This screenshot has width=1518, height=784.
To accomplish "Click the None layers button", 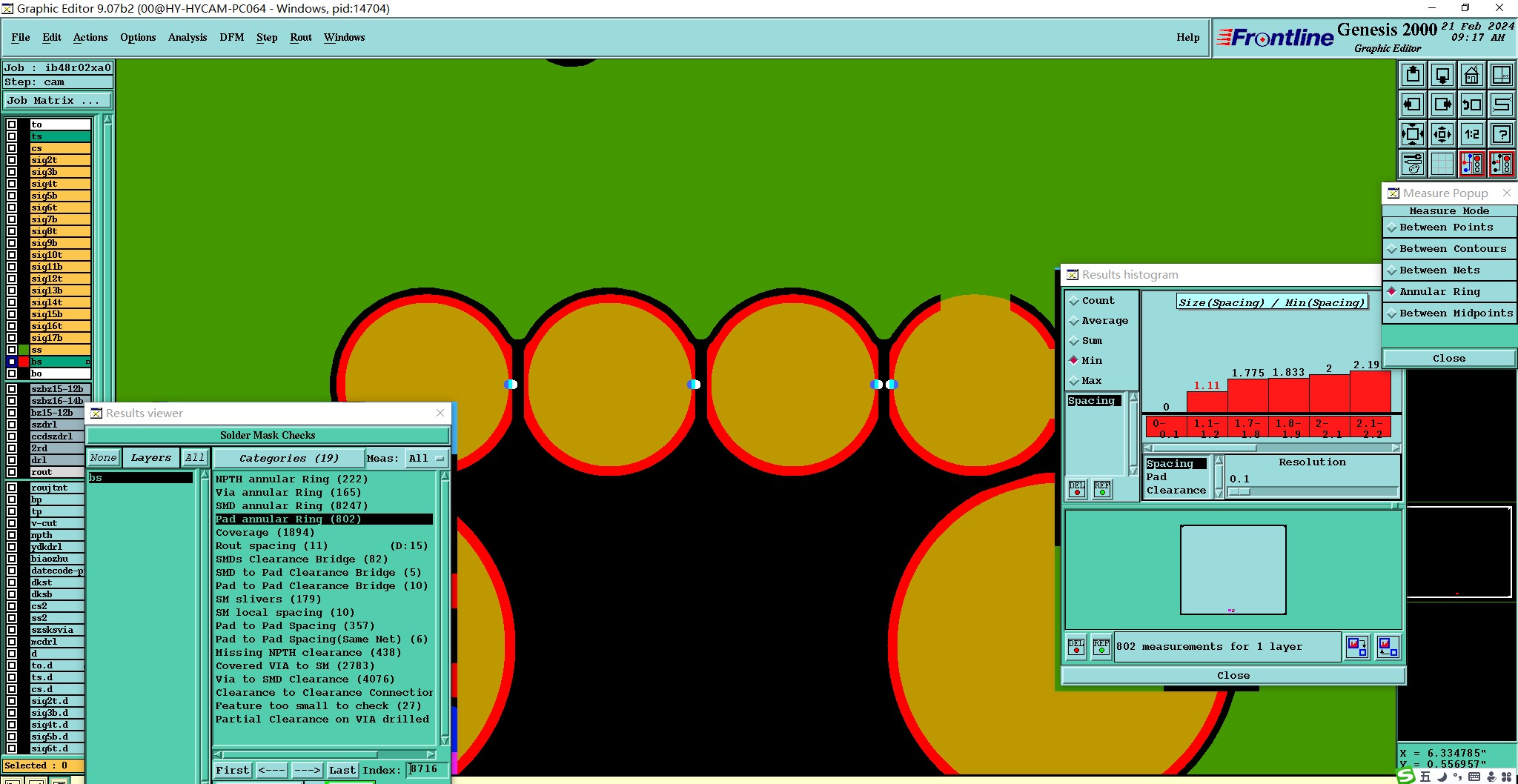I will tap(103, 458).
